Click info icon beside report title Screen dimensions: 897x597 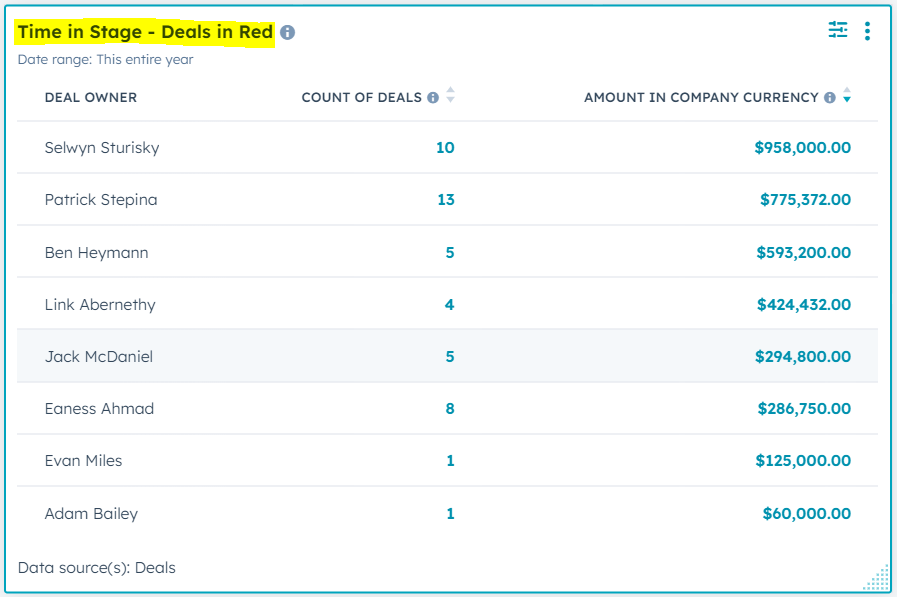(287, 33)
